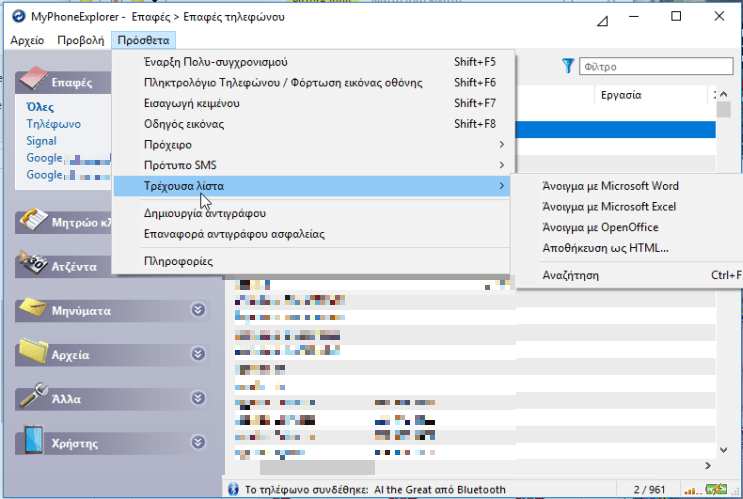Viewport: 743px width, 499px height.
Task: Expand the Αρχεία section chevron
Action: (198, 354)
